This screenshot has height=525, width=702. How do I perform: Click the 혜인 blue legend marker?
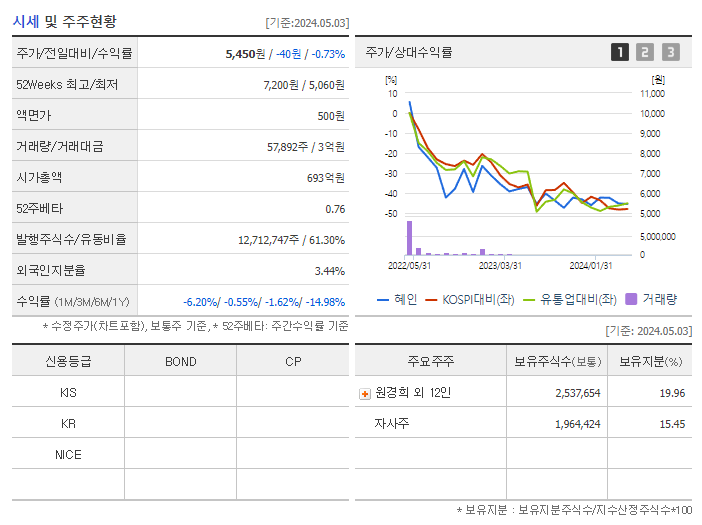click(383, 300)
